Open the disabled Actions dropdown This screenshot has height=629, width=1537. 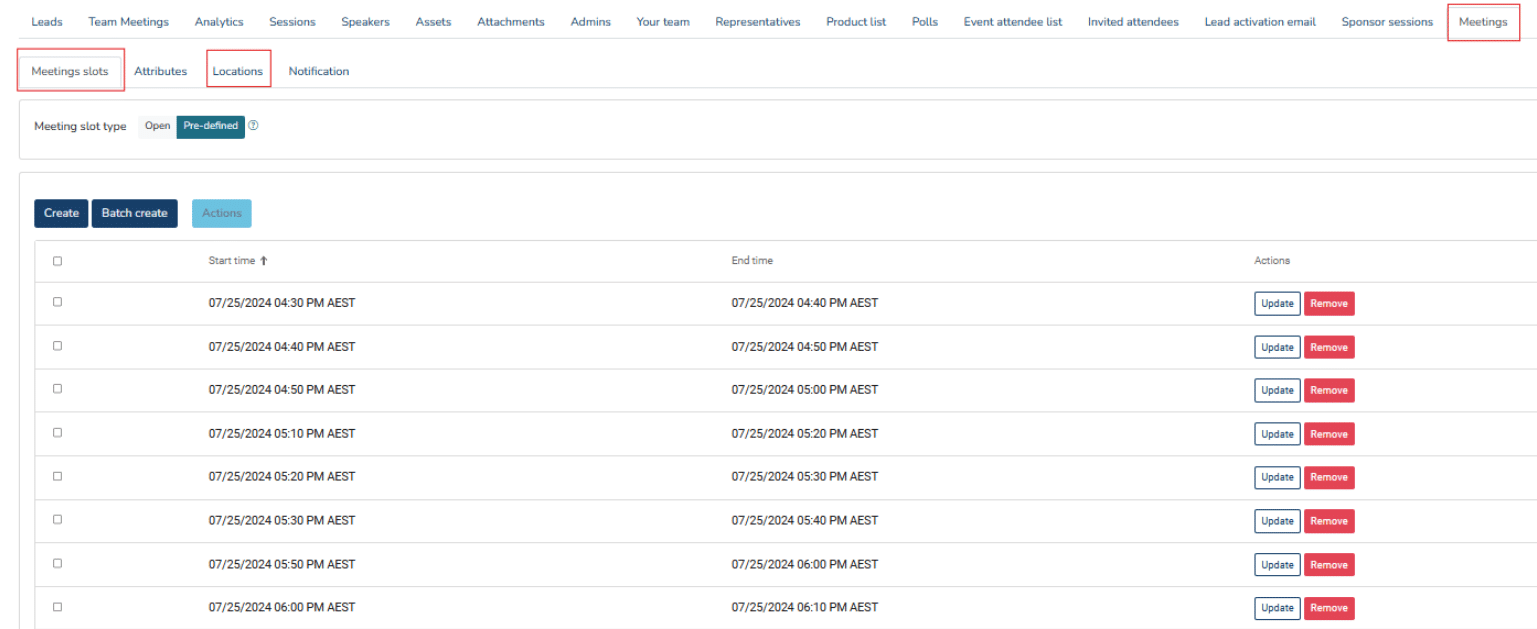tap(222, 213)
